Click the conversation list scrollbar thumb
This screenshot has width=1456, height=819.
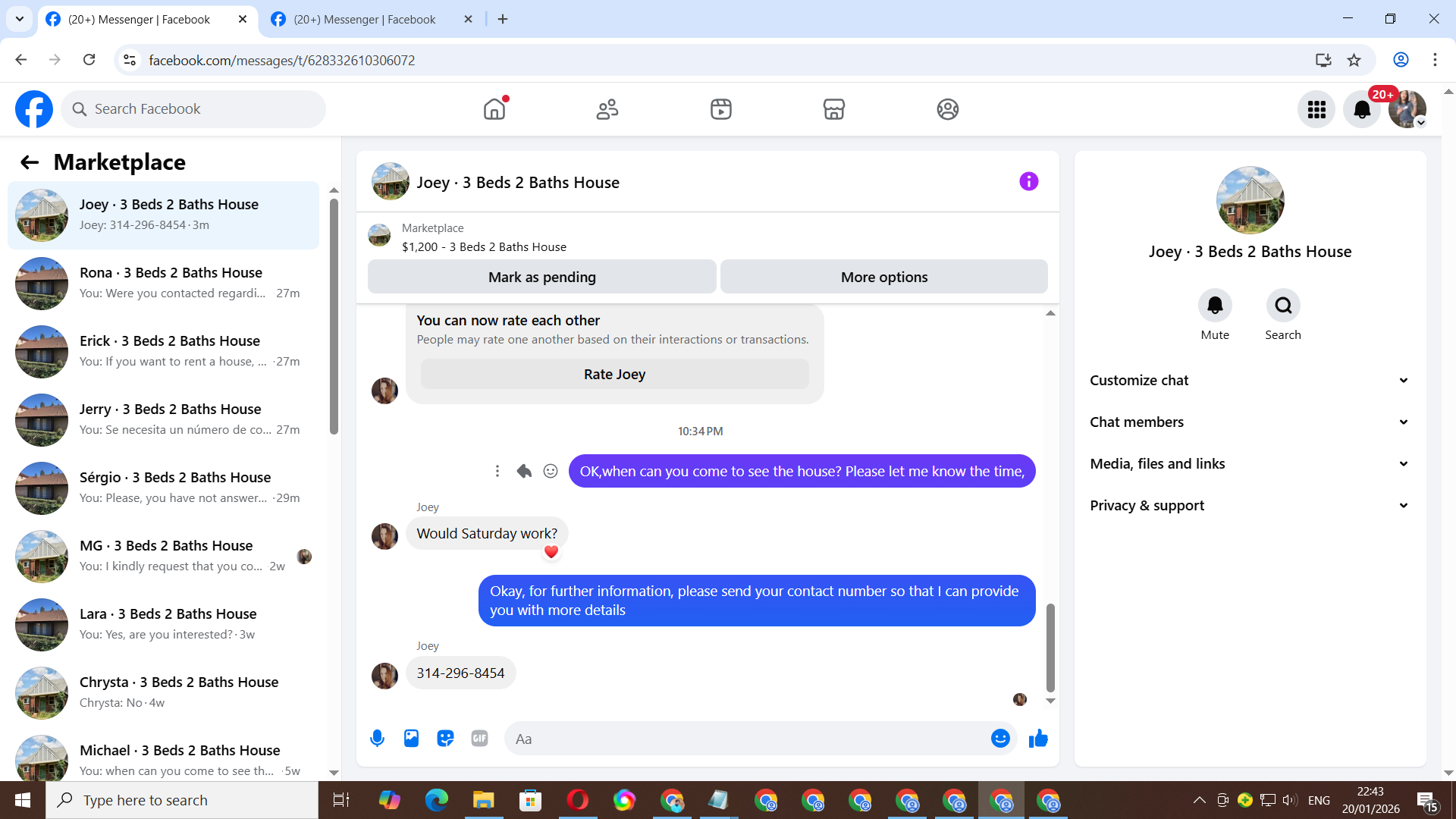click(x=334, y=316)
